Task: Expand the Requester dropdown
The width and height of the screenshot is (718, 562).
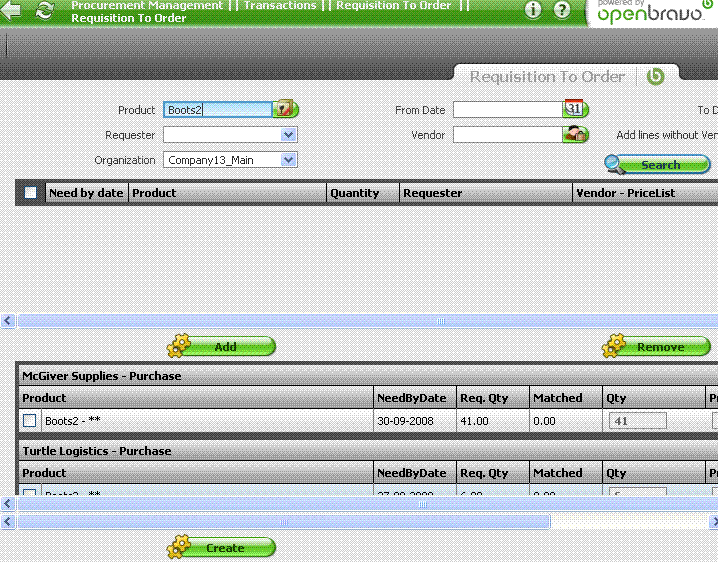Action: coord(288,135)
